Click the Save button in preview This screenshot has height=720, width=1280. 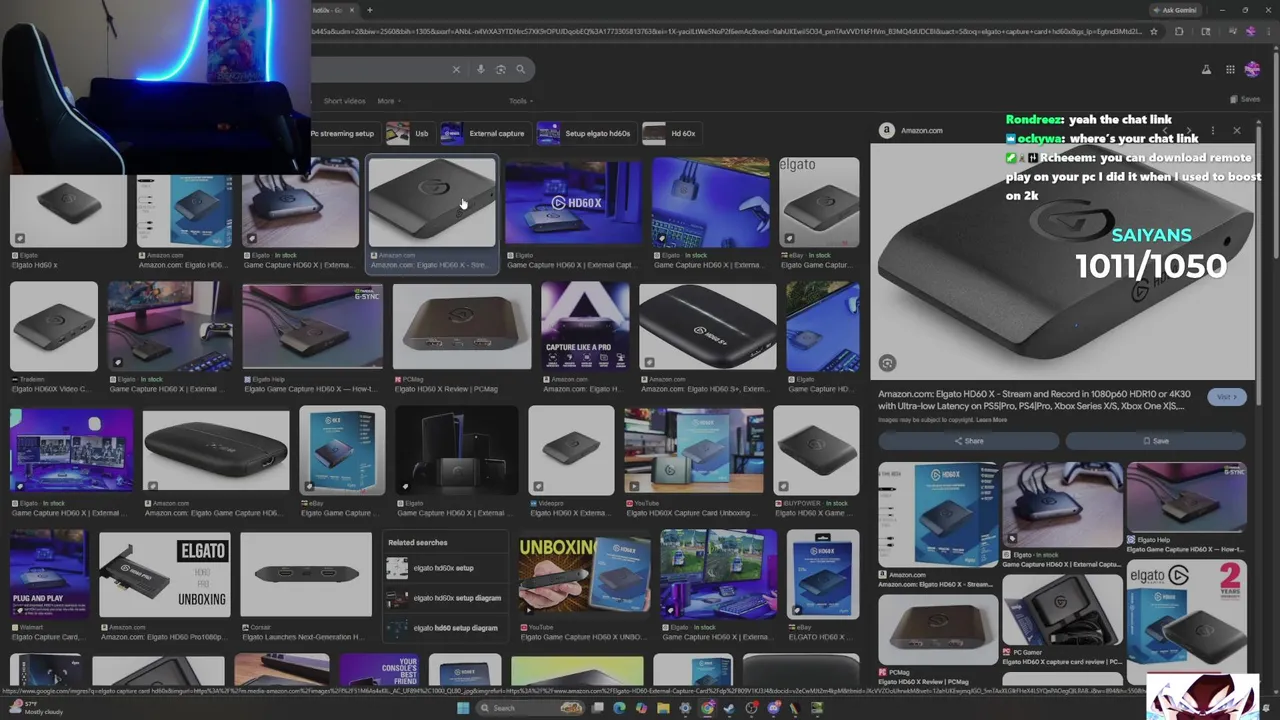coord(1155,441)
